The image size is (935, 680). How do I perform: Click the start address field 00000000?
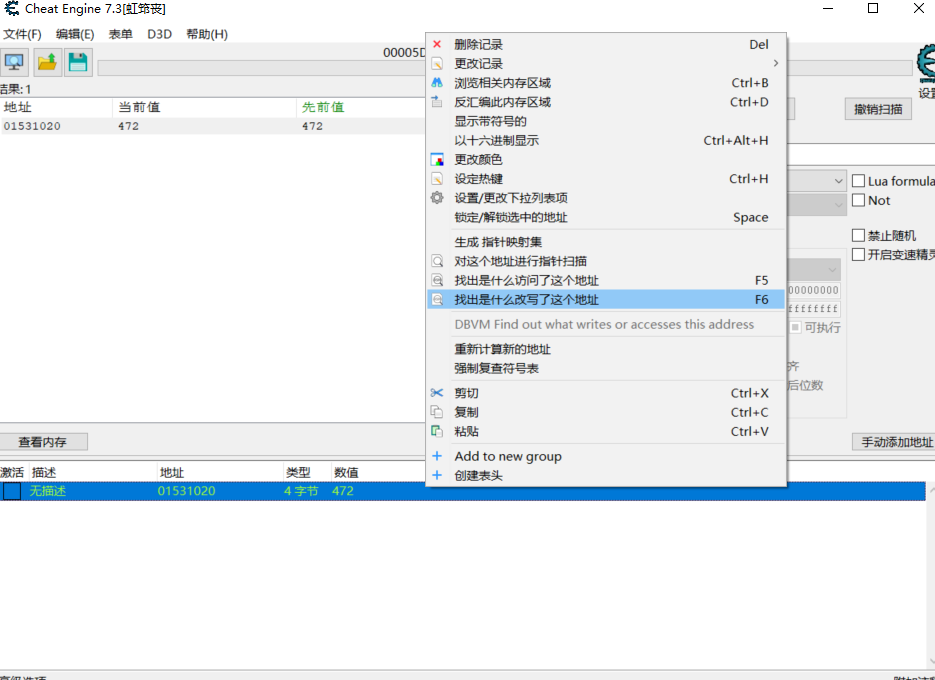tap(813, 290)
